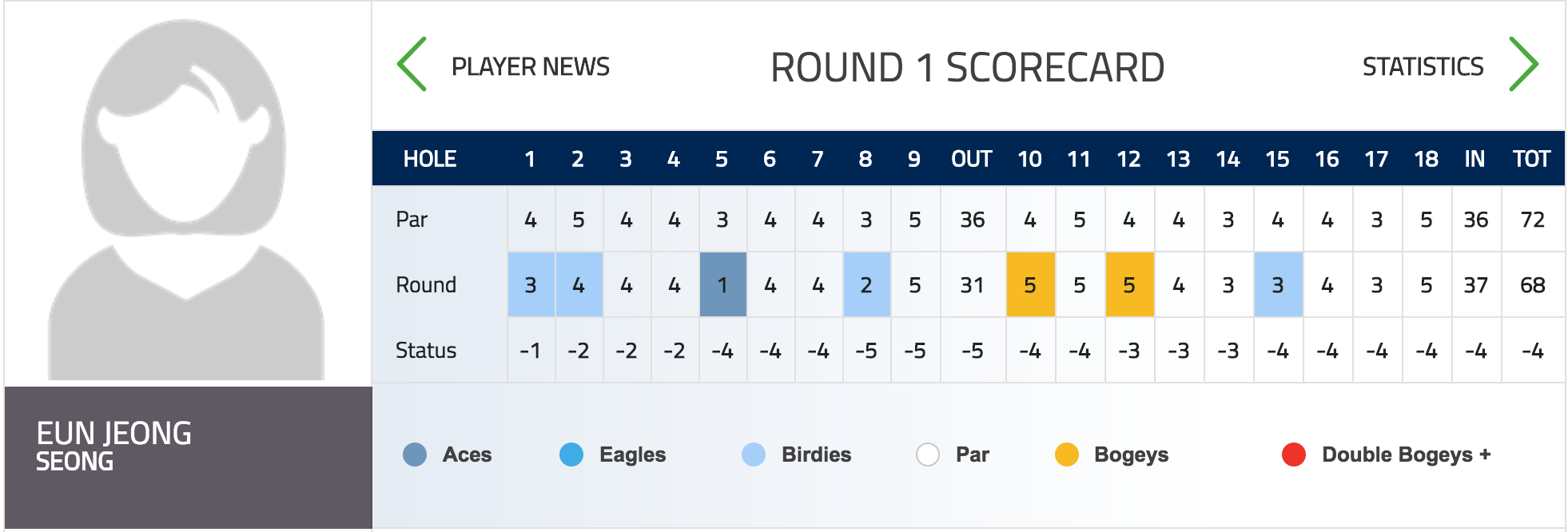Click the OUT column header
This screenshot has height=532, width=1568.
[972, 159]
